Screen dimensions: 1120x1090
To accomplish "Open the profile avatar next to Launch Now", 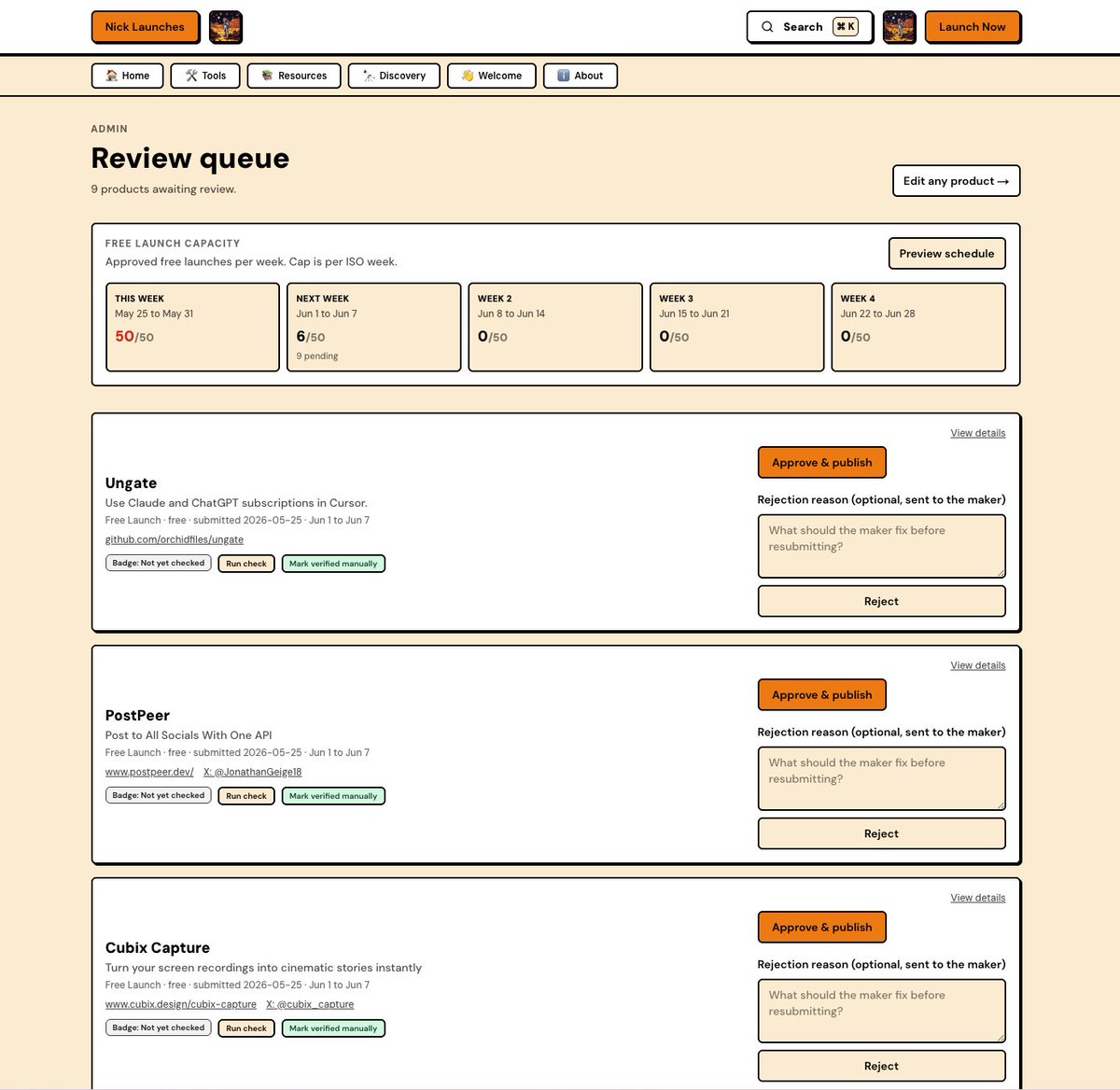I will pyautogui.click(x=899, y=27).
